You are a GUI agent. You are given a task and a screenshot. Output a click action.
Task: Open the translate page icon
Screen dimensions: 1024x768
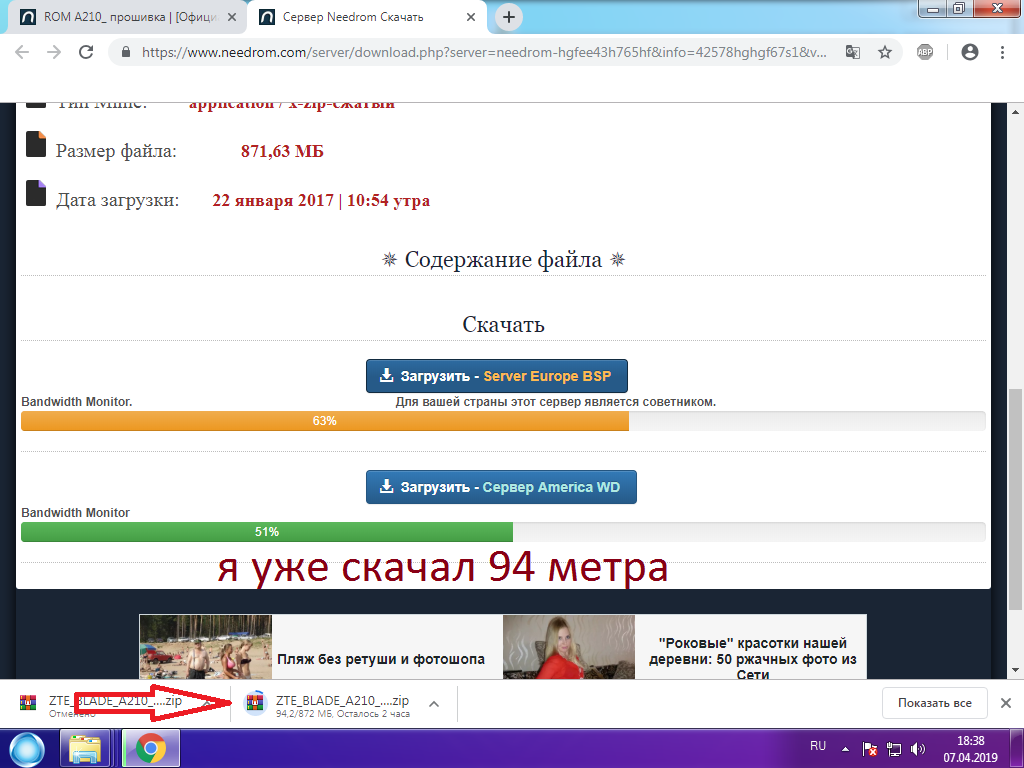(852, 52)
